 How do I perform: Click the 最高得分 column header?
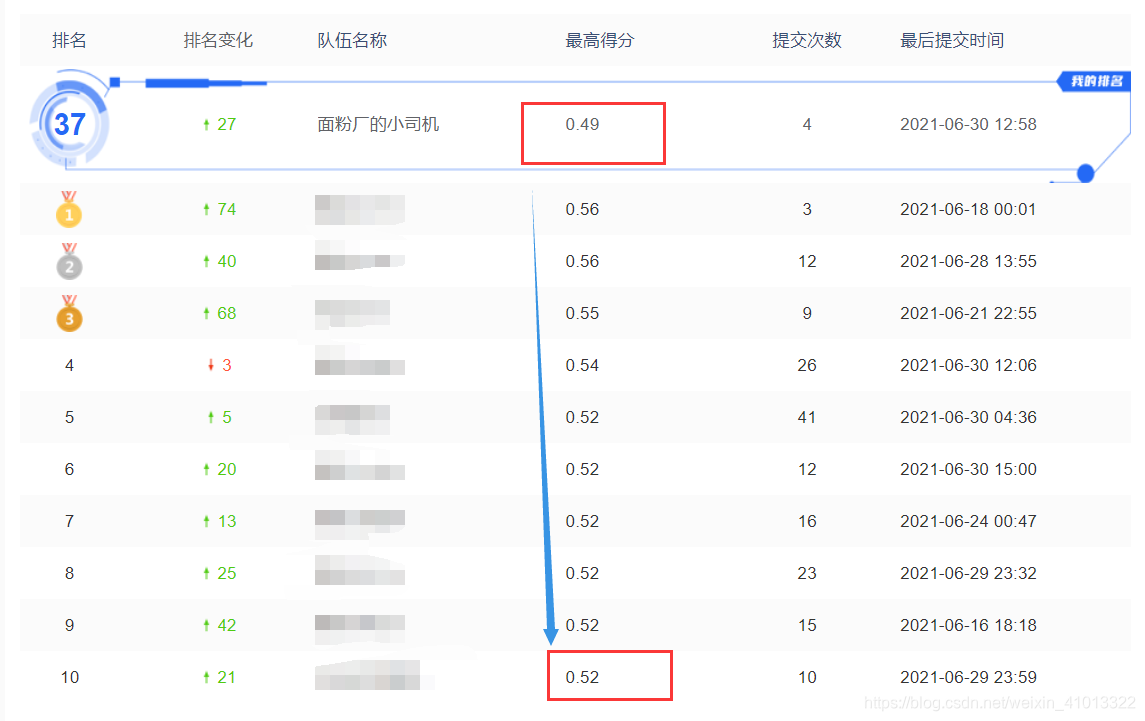point(600,40)
